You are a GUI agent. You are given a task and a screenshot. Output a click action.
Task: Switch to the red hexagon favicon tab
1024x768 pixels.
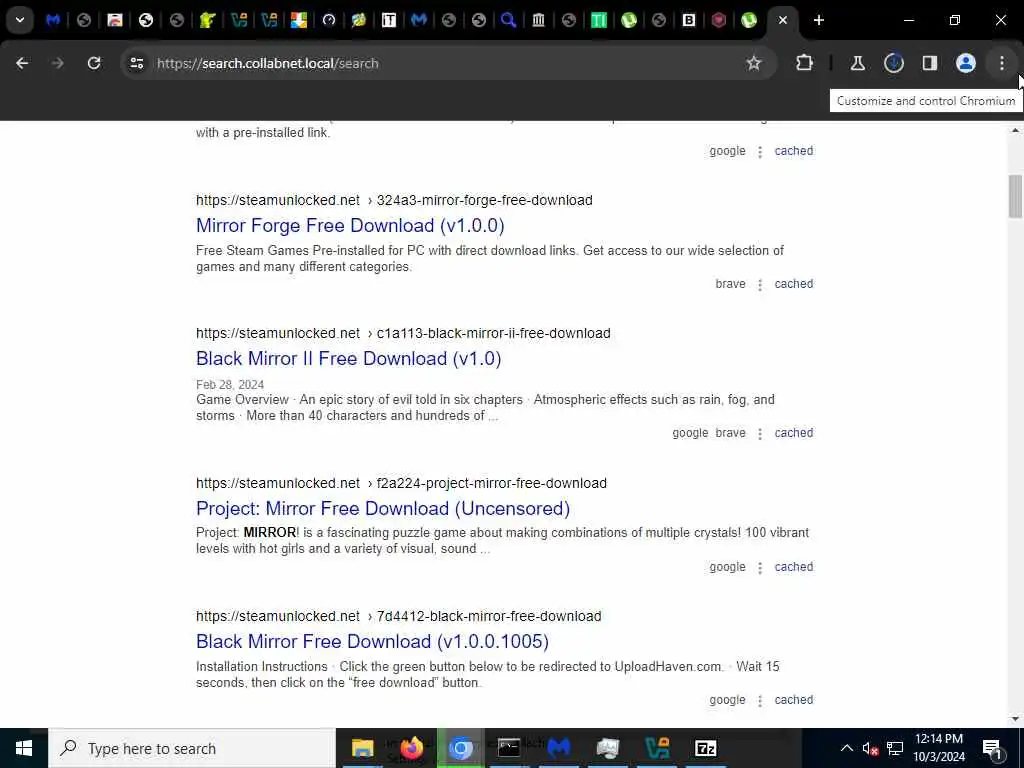[x=718, y=20]
